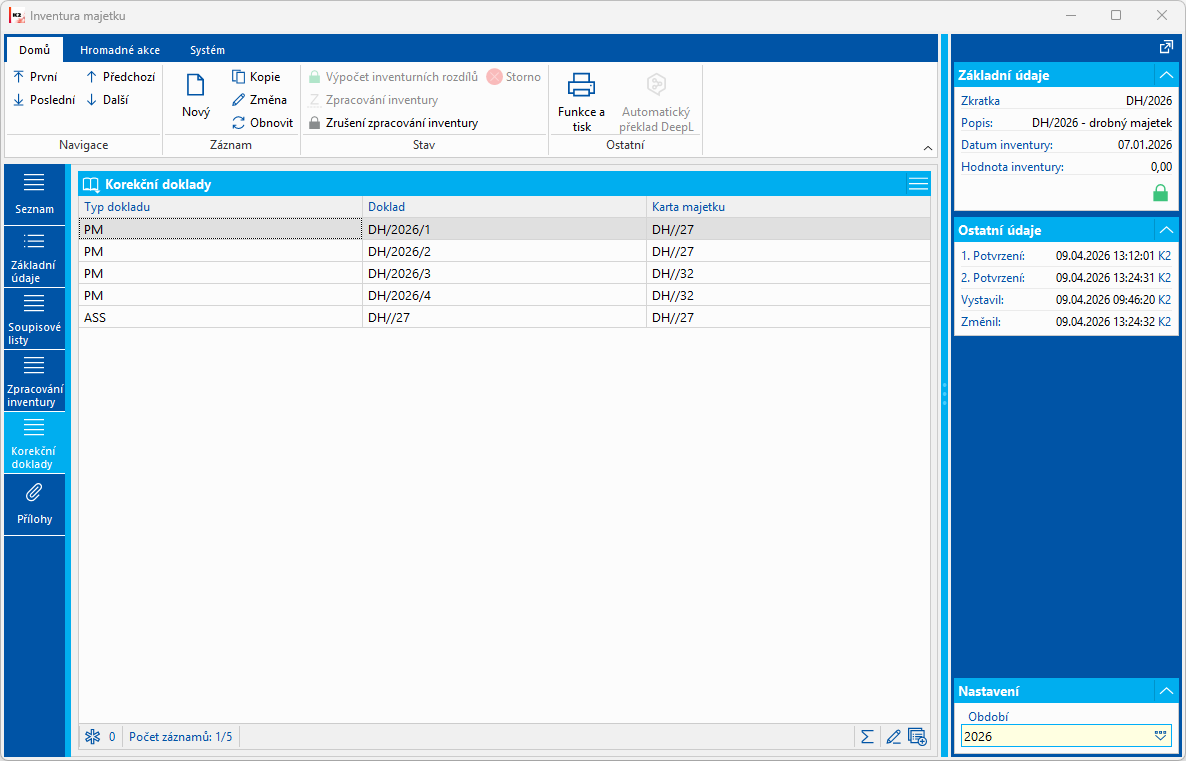Select the Korekční doklady sidebar page

coord(35,443)
